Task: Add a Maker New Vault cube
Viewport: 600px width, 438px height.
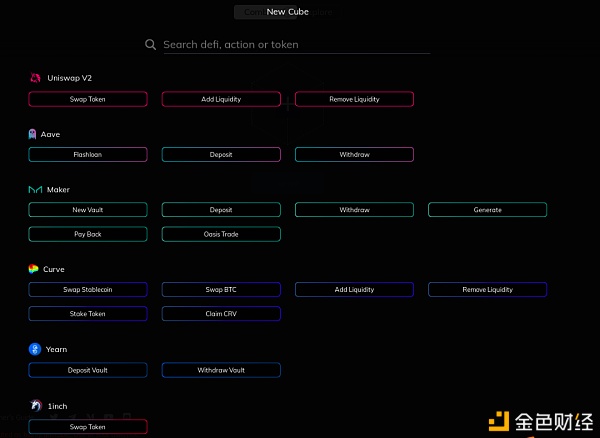Action: click(x=88, y=210)
